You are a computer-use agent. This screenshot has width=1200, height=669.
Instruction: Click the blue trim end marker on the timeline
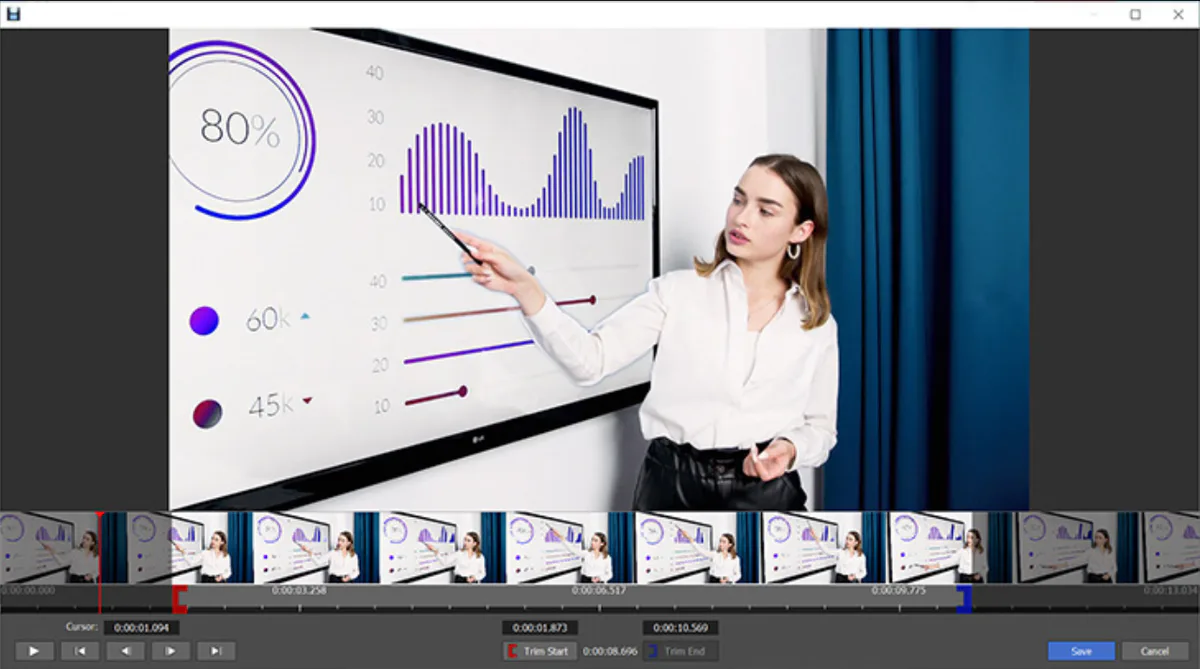[963, 600]
